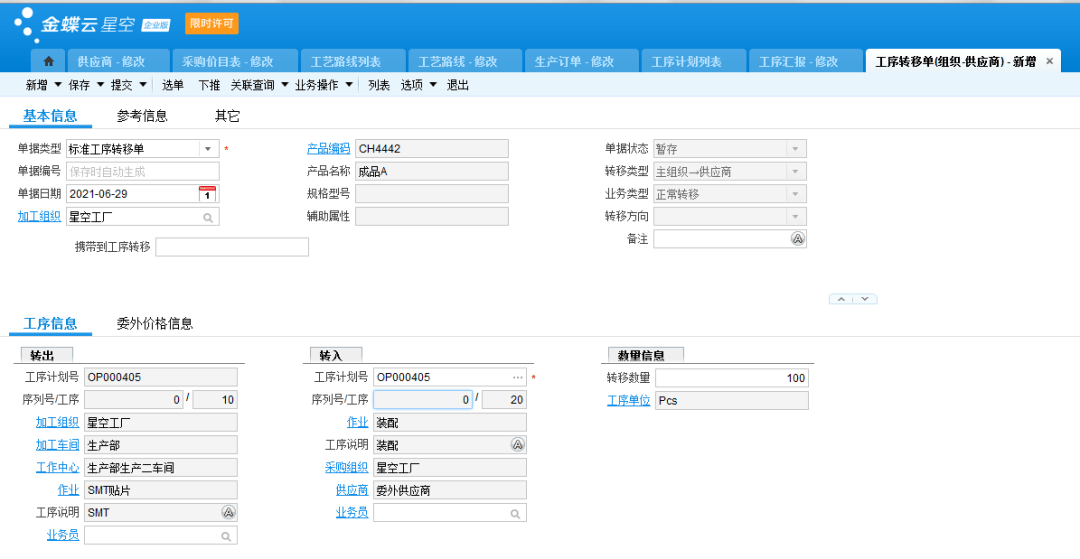The width and height of the screenshot is (1080, 559).
Task: Open the 工作中心 link
Action: click(57, 467)
